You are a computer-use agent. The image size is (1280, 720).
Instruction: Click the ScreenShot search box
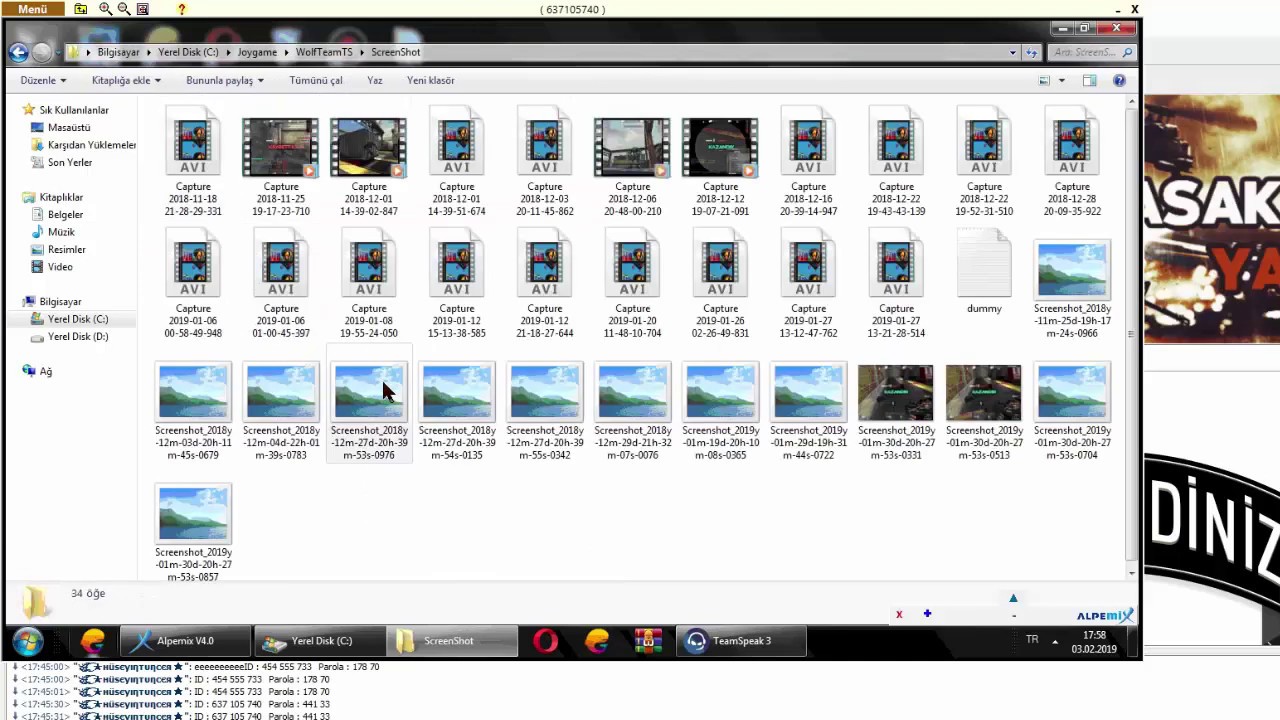1091,52
